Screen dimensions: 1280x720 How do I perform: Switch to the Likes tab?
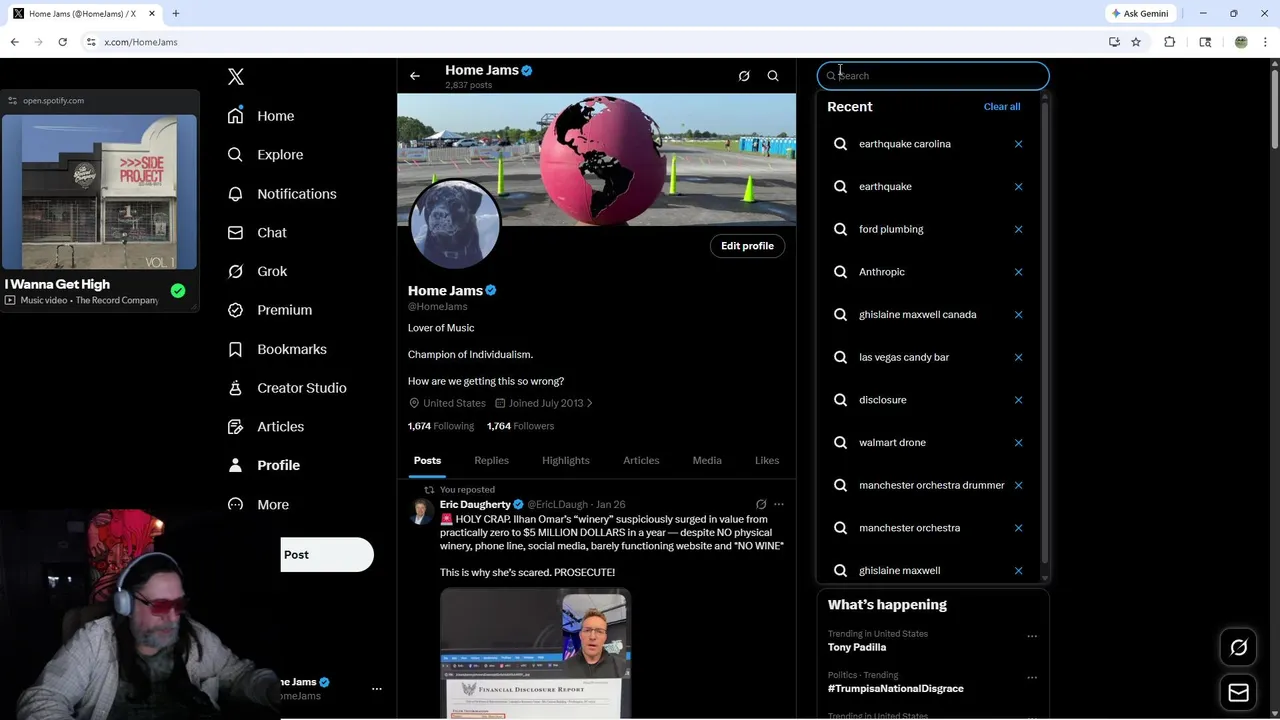pyautogui.click(x=767, y=461)
